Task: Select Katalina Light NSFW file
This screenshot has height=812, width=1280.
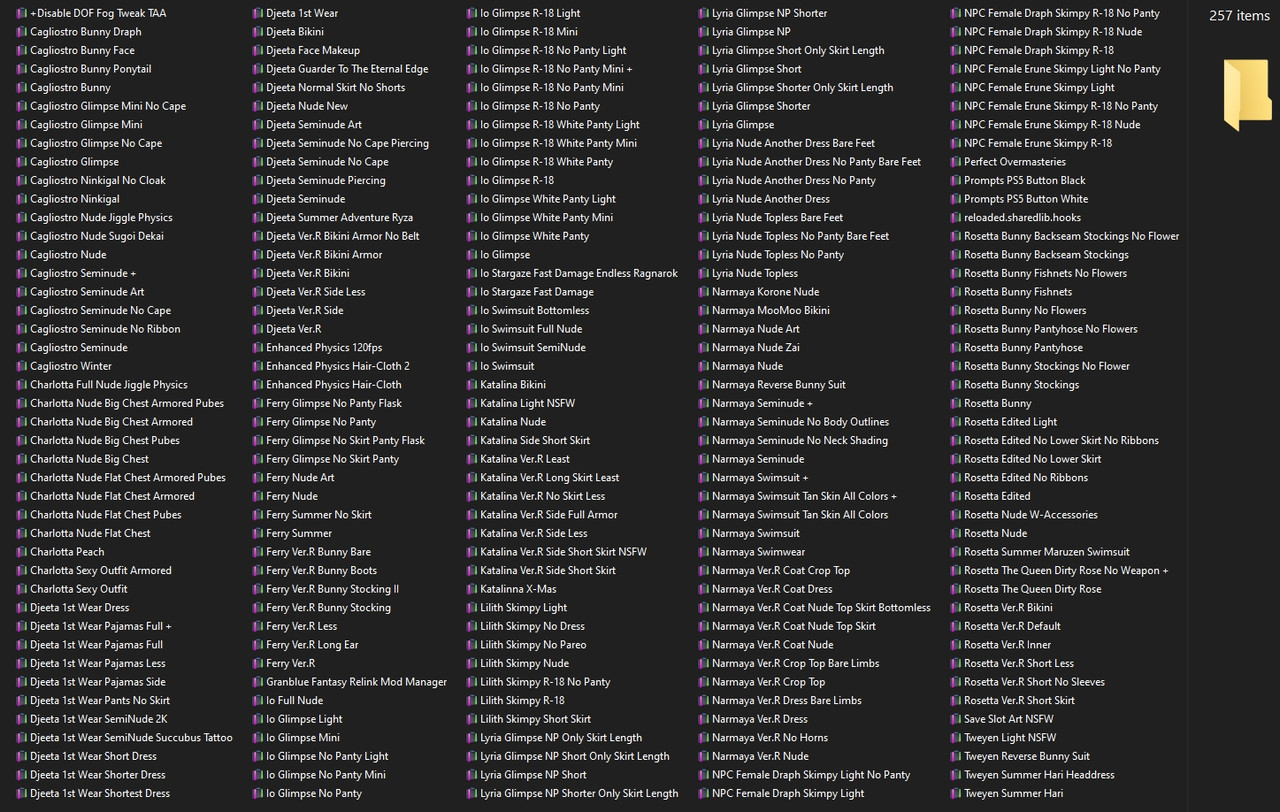Action: pos(527,403)
